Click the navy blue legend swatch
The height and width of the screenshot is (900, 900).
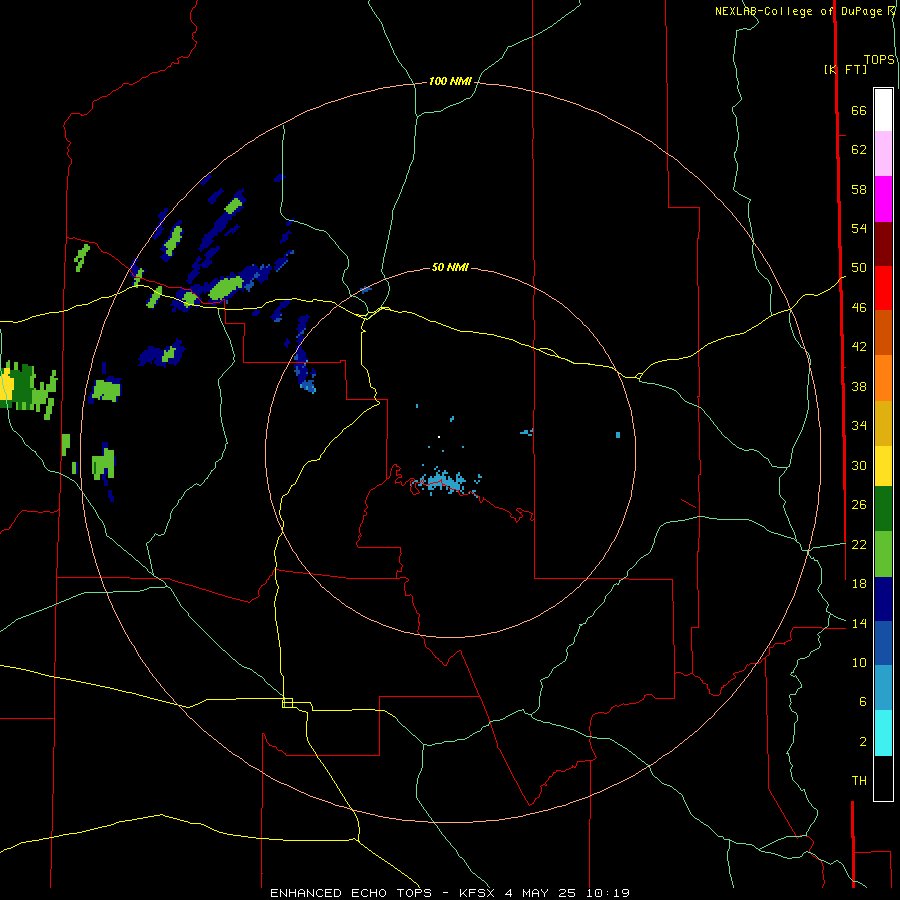(x=883, y=599)
